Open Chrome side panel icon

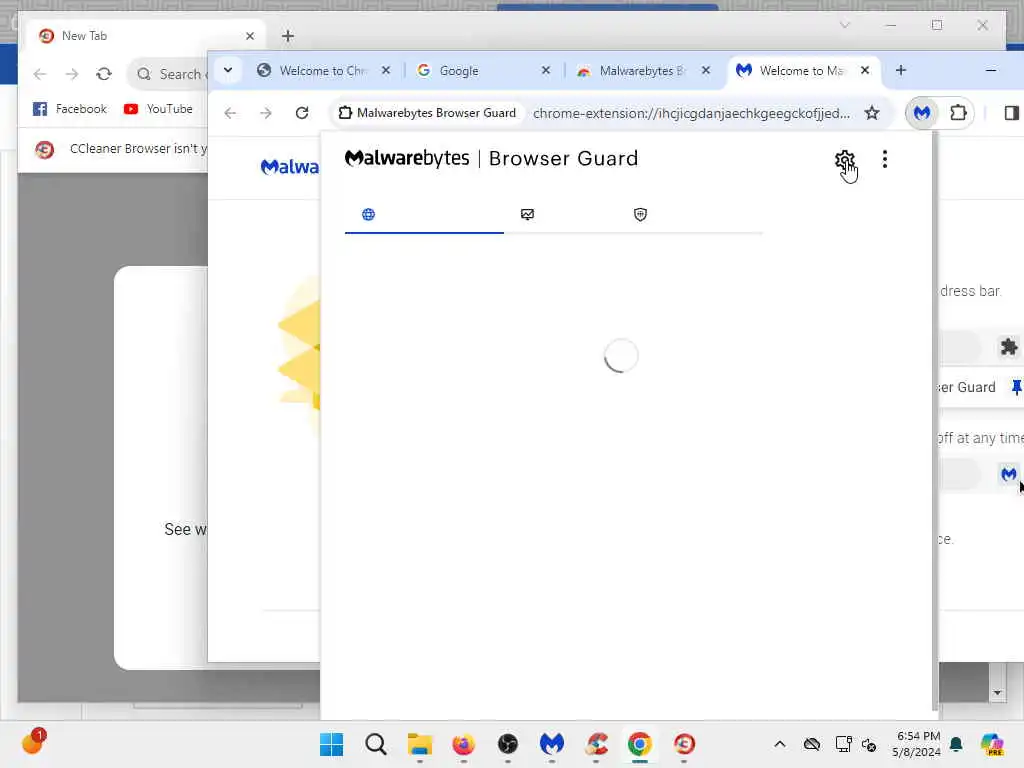(1011, 113)
